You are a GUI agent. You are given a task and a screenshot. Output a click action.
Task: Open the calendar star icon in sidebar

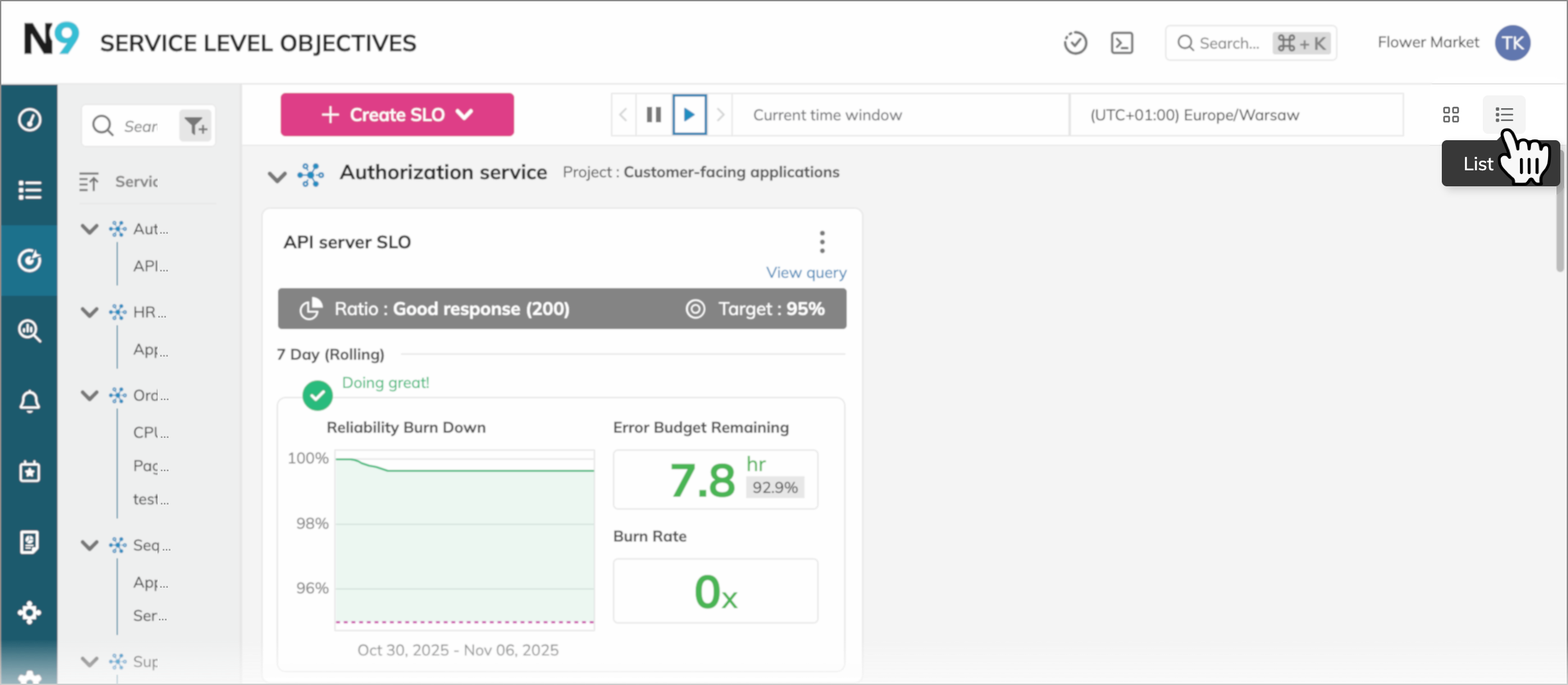pyautogui.click(x=29, y=472)
